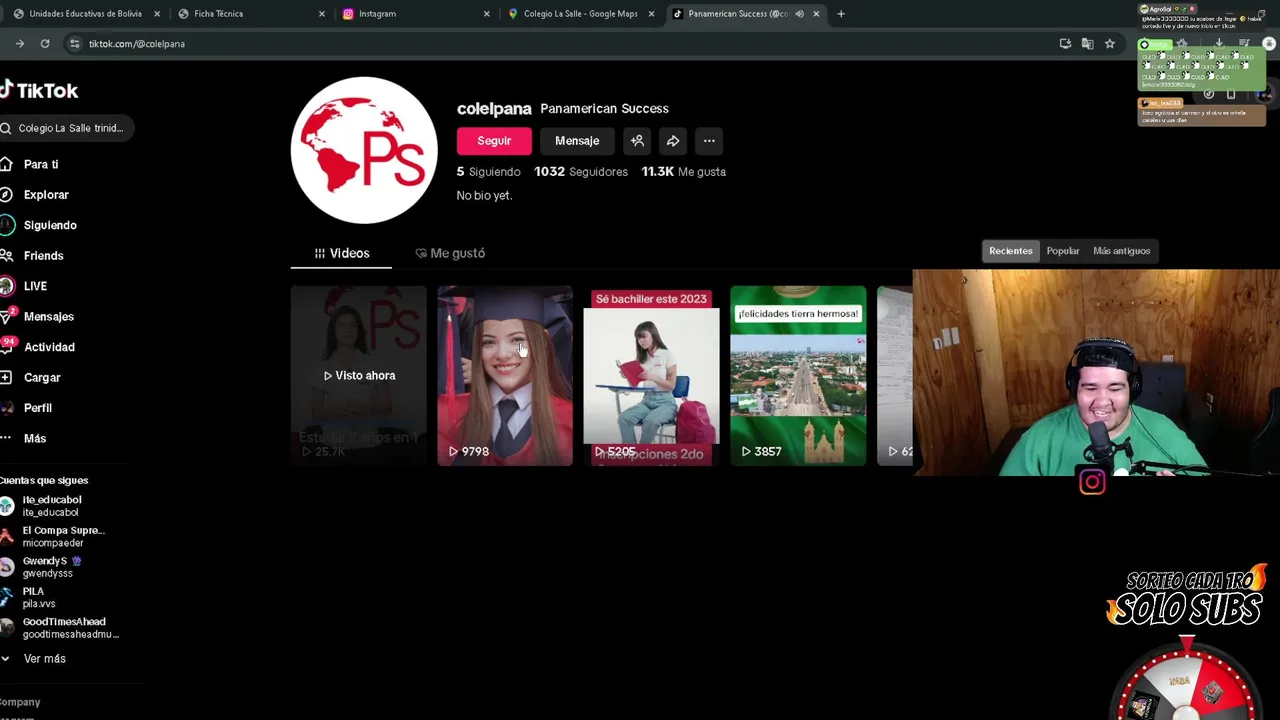Follow colelpana with the Seguir button
1280x720 pixels.
click(494, 141)
